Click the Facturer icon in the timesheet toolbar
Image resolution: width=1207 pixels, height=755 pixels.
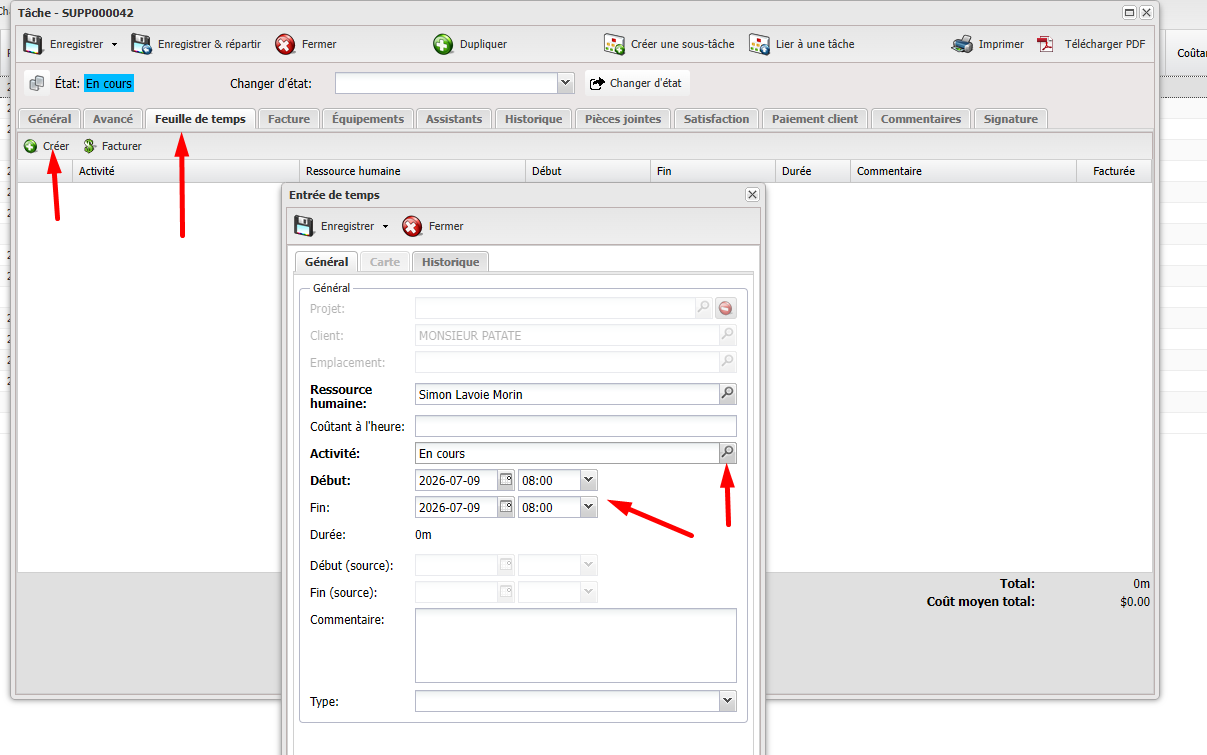(x=90, y=146)
